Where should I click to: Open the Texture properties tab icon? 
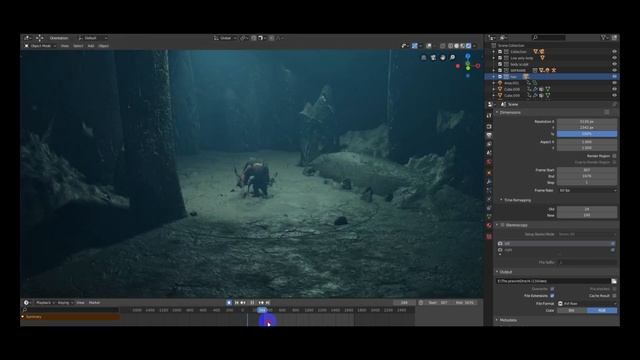coord(489,236)
